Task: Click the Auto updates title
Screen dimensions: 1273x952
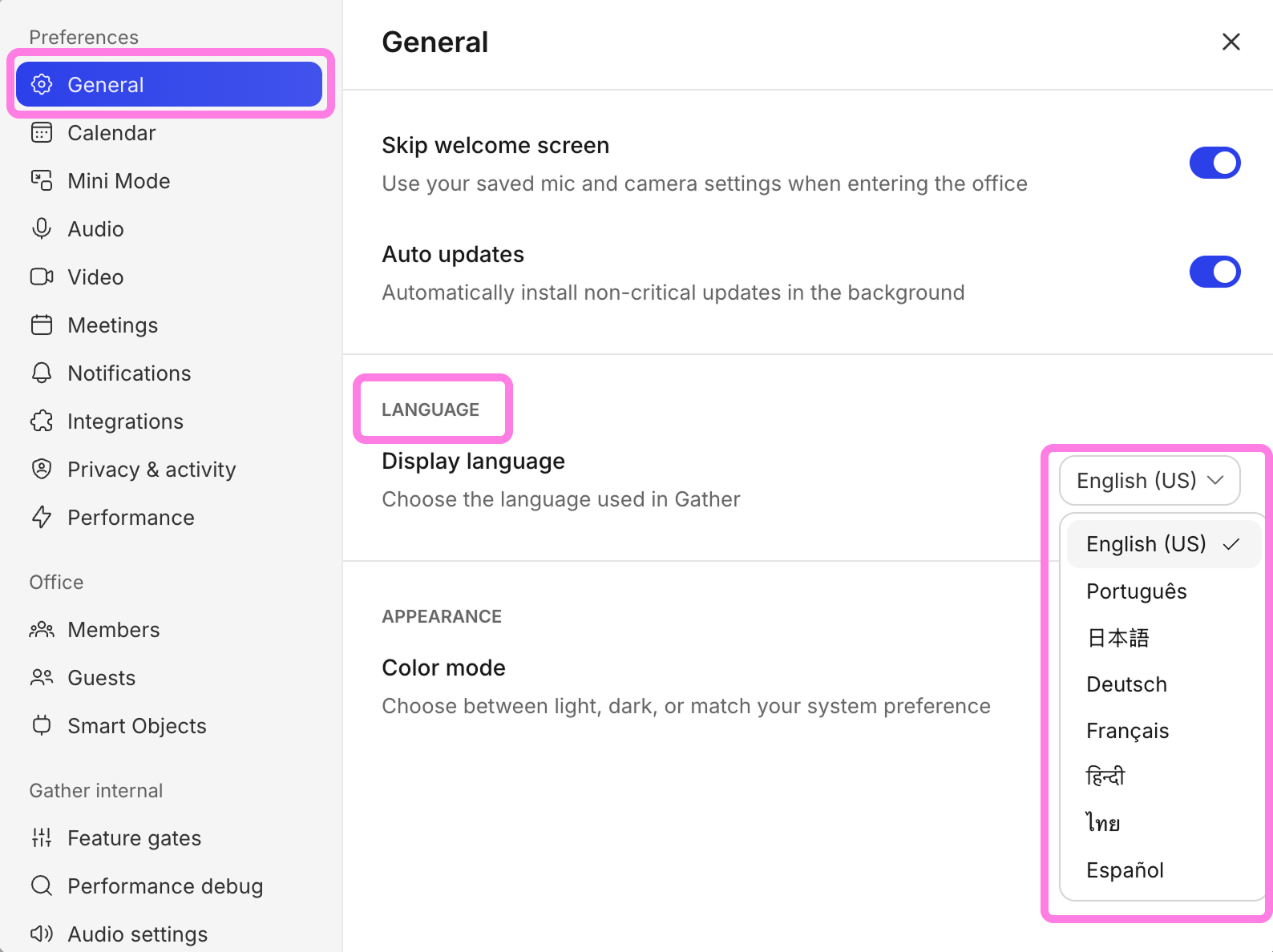Action: 453,254
